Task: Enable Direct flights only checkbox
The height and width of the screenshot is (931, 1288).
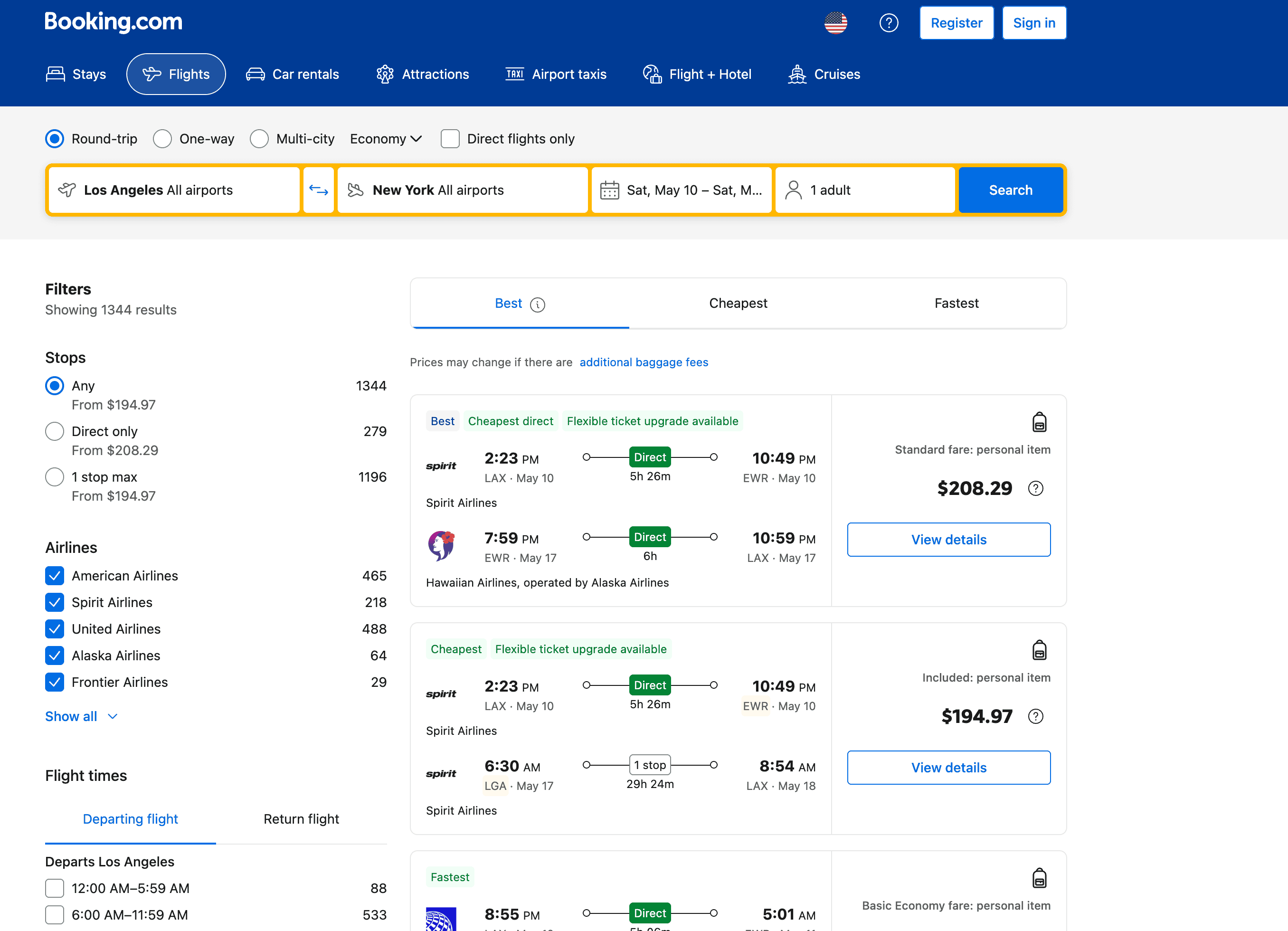Action: (x=450, y=139)
